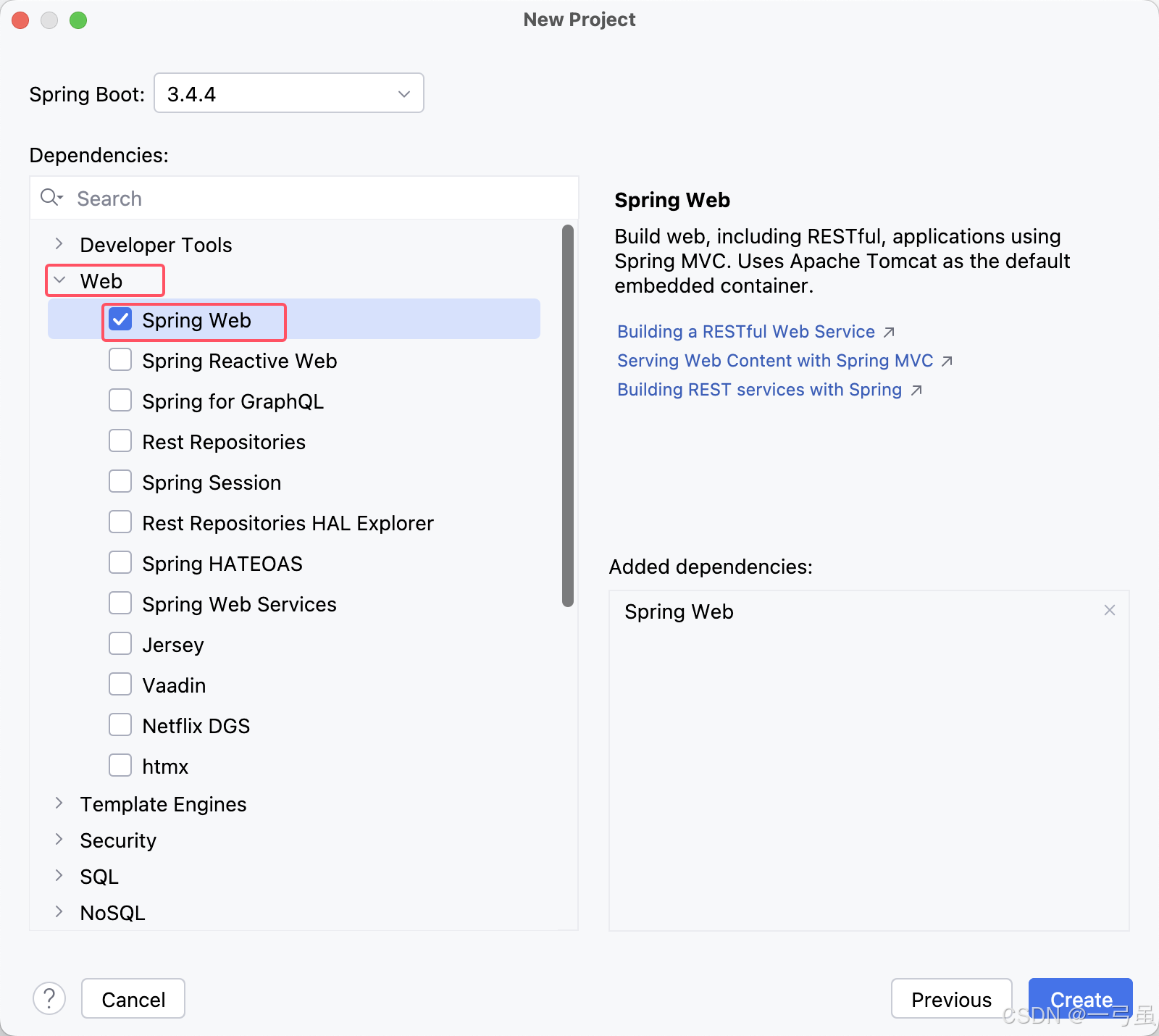
Task: Go back with the Previous button
Action: pyautogui.click(x=951, y=999)
